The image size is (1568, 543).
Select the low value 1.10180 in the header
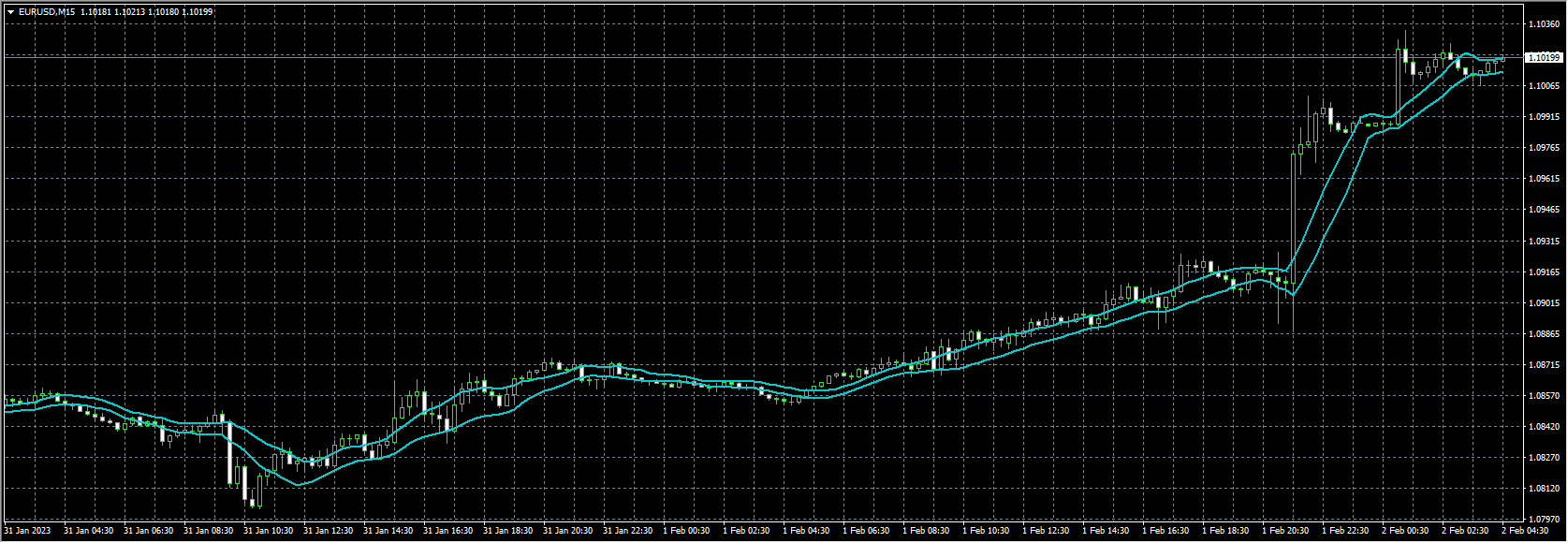coord(163,12)
